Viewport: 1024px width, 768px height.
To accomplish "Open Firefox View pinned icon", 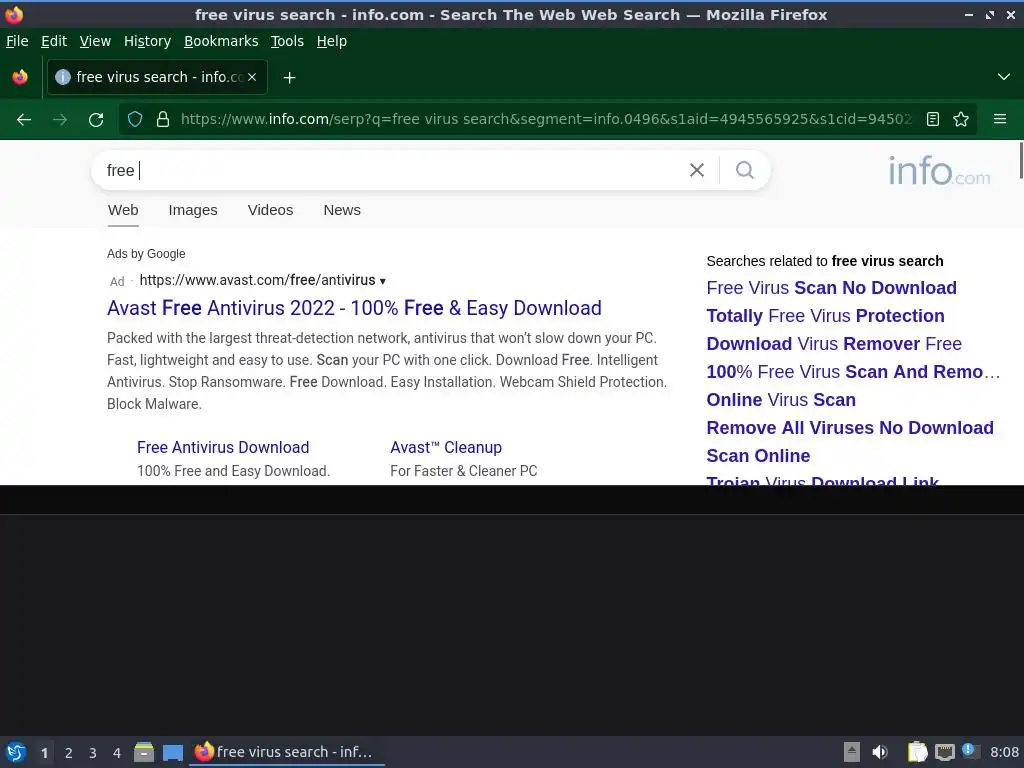I will coord(20,77).
